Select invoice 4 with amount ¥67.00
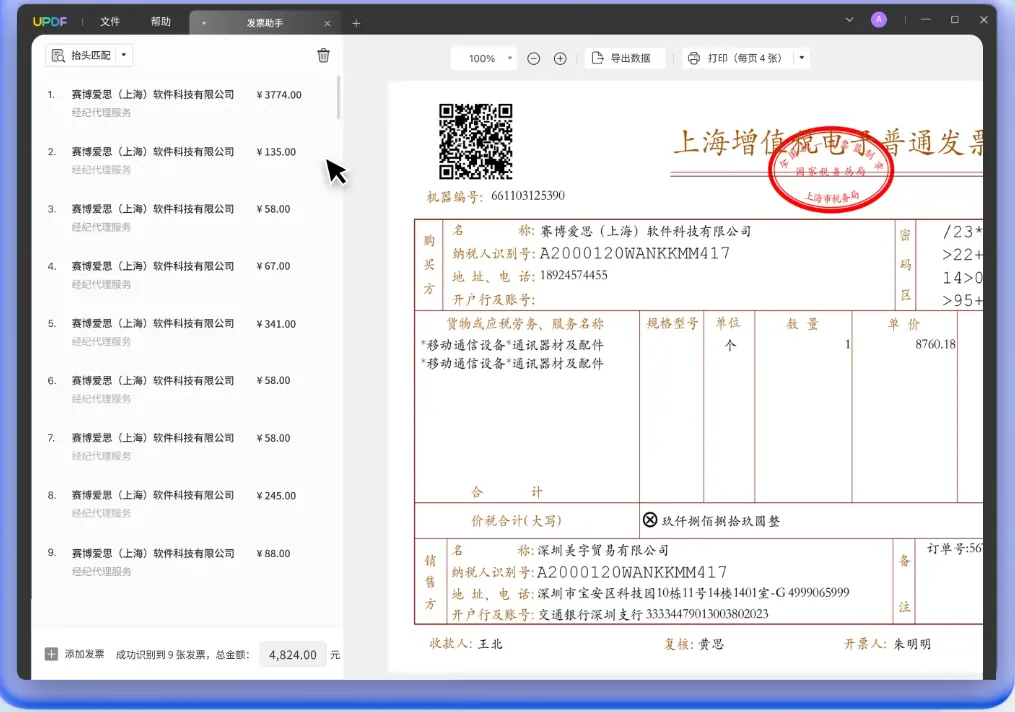This screenshot has height=712, width=1015. pyautogui.click(x=188, y=275)
